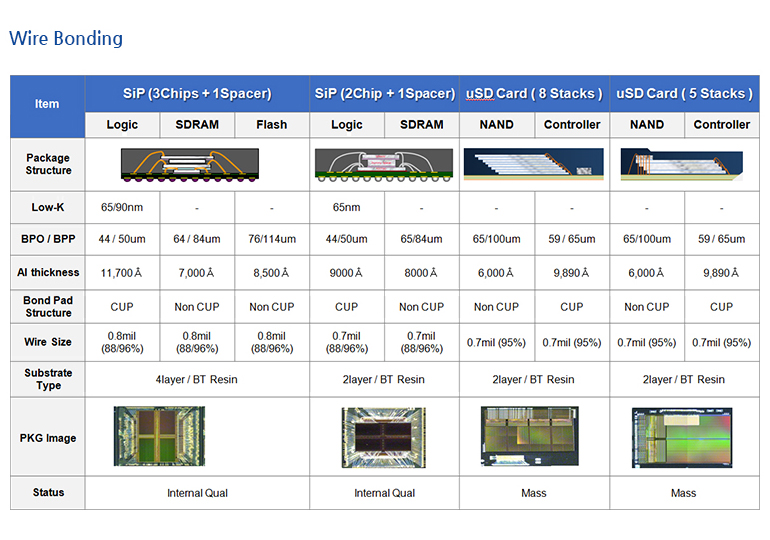
Task: Click the Wire Bonding page title
Action: [x=66, y=39]
